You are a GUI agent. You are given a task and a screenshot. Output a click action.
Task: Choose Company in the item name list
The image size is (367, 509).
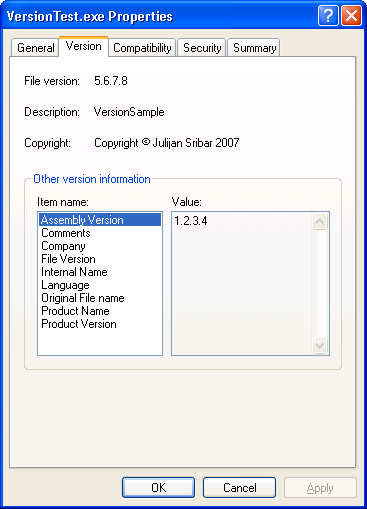point(100,246)
